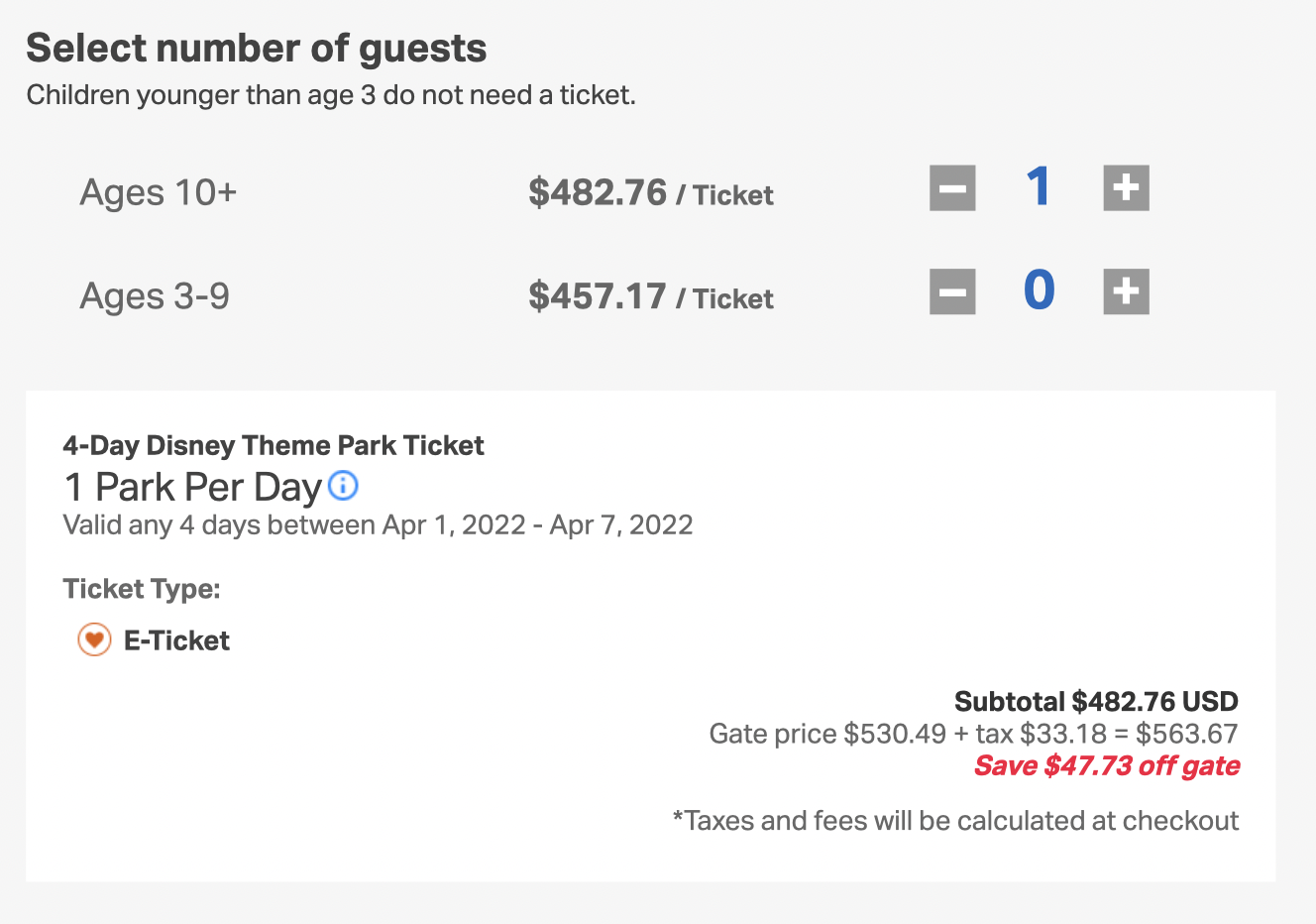Click the valid dates Apr 1 - Apr 7 text
The width and height of the screenshot is (1316, 924).
[378, 524]
